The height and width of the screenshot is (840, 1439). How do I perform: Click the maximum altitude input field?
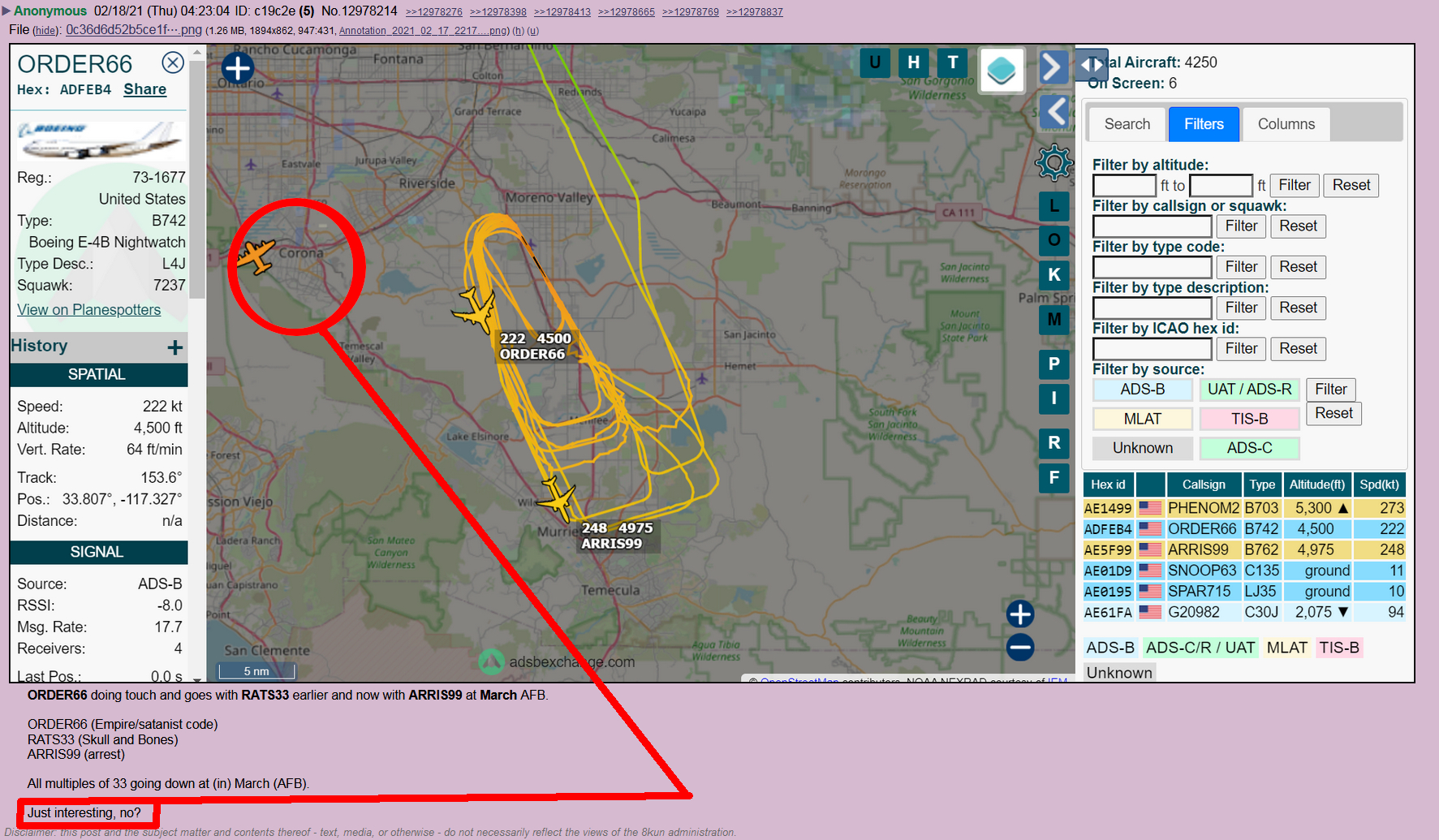coord(1221,186)
